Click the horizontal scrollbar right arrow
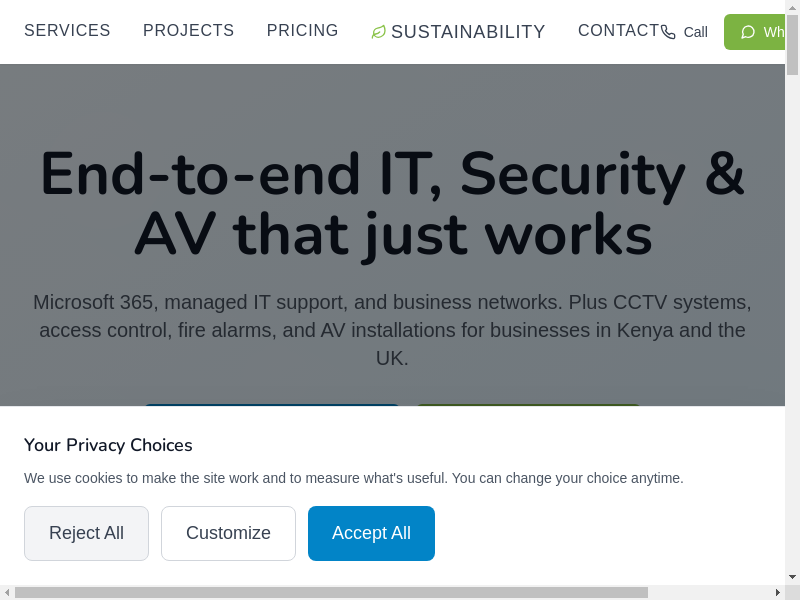 (777, 592)
